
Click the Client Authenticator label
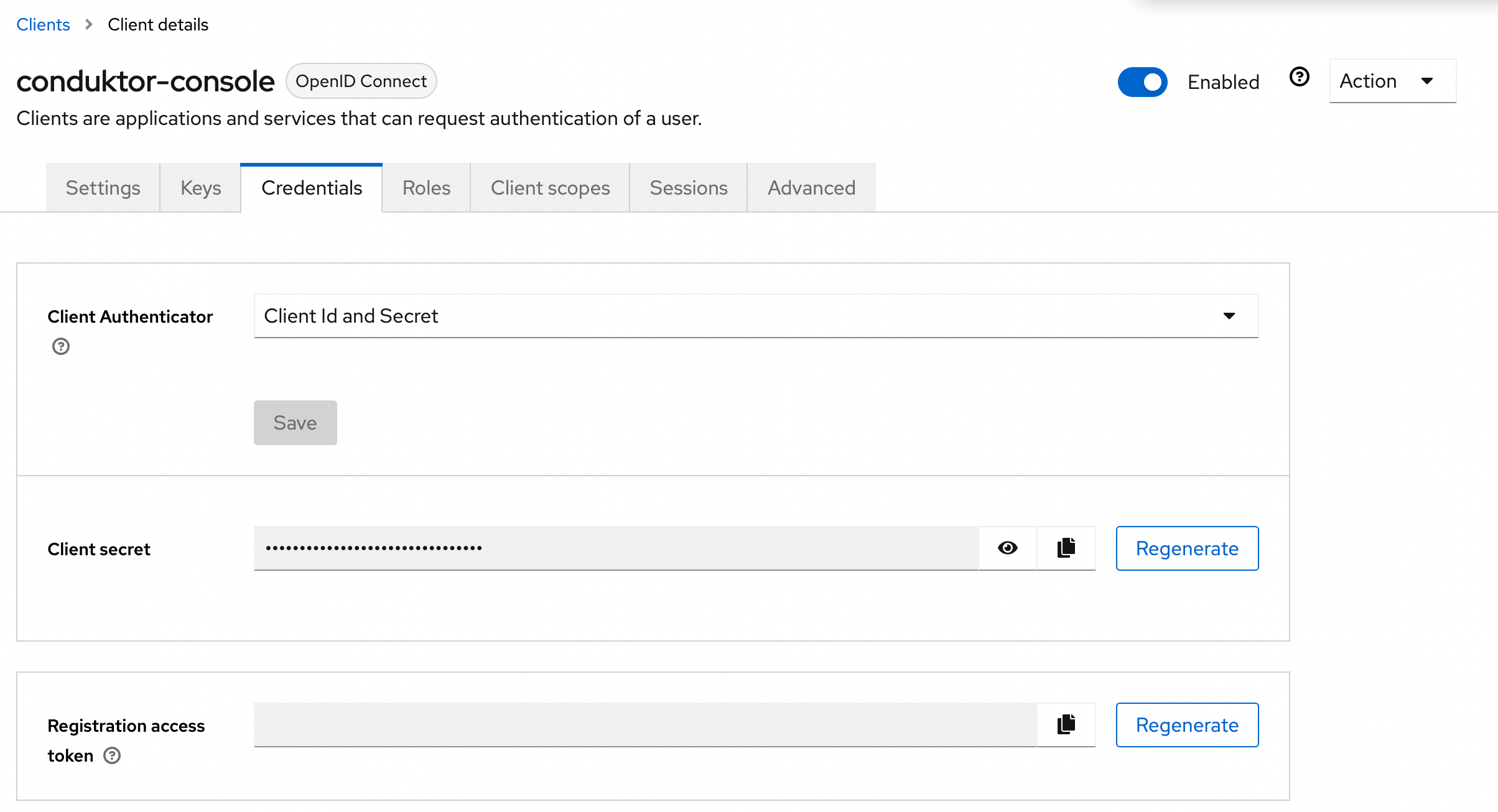pos(130,316)
